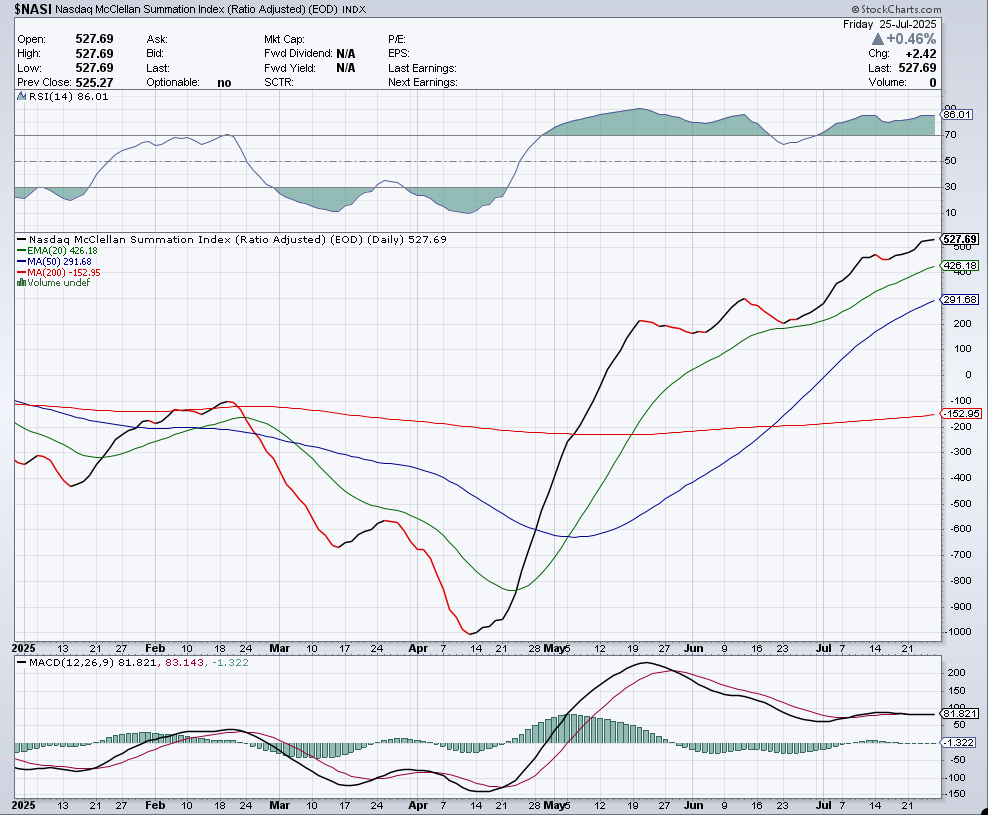Click the -1.322 histogram tag on right axis
The image size is (988, 815).
pos(959,743)
